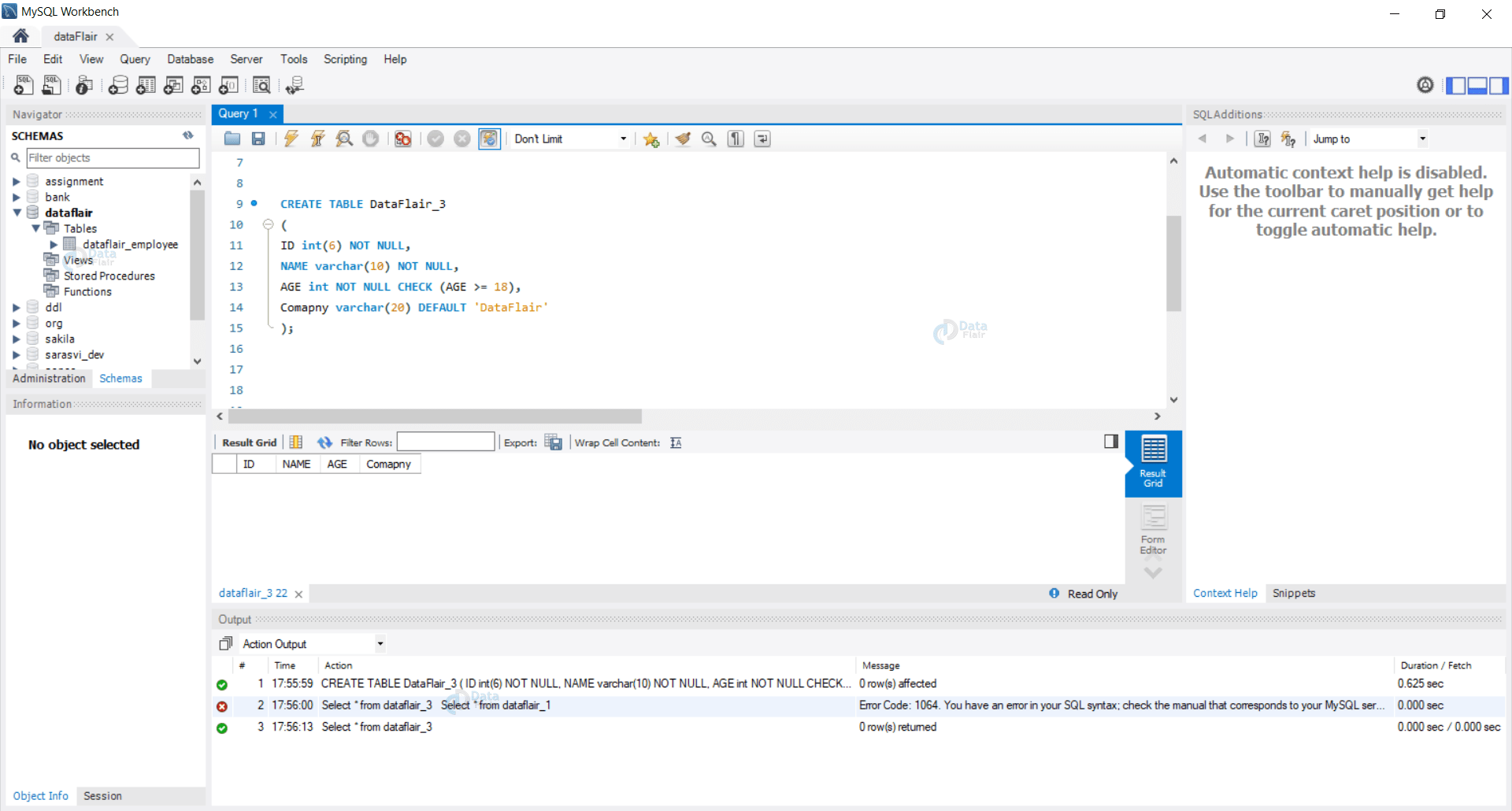Select the create new schema icon

coord(118,85)
